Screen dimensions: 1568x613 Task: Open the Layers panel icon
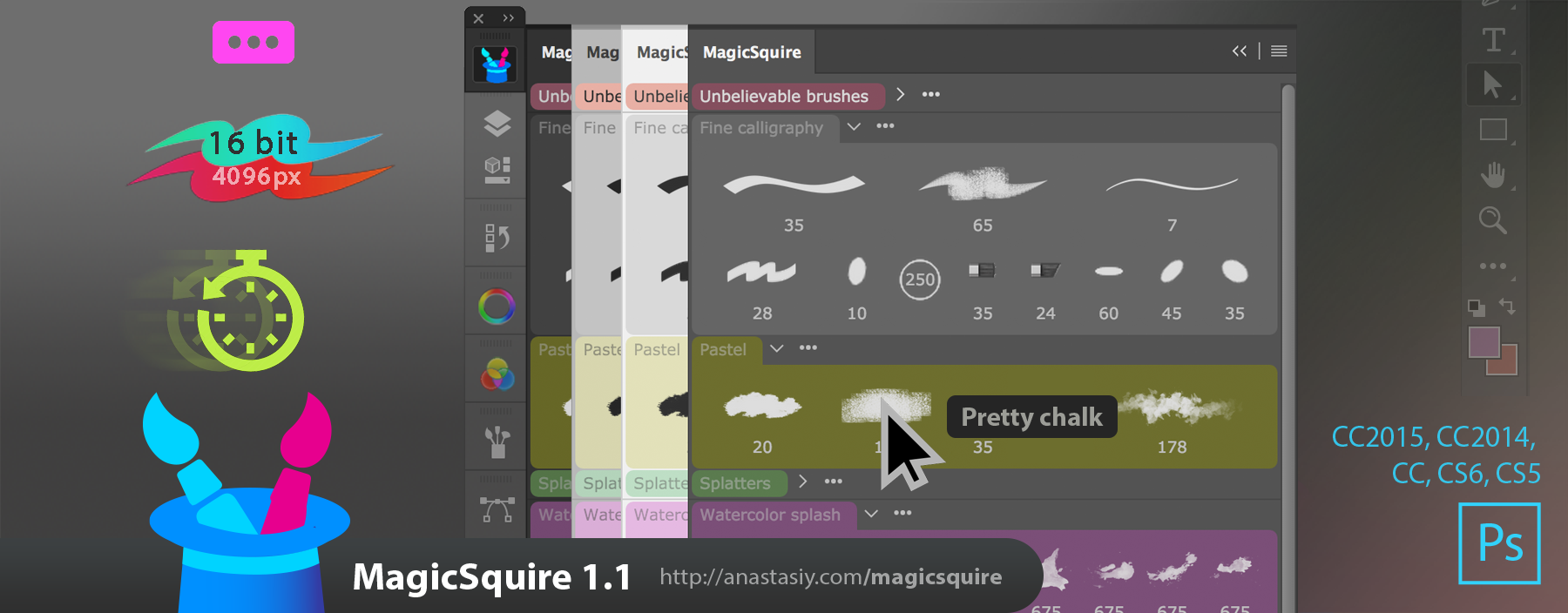497,125
